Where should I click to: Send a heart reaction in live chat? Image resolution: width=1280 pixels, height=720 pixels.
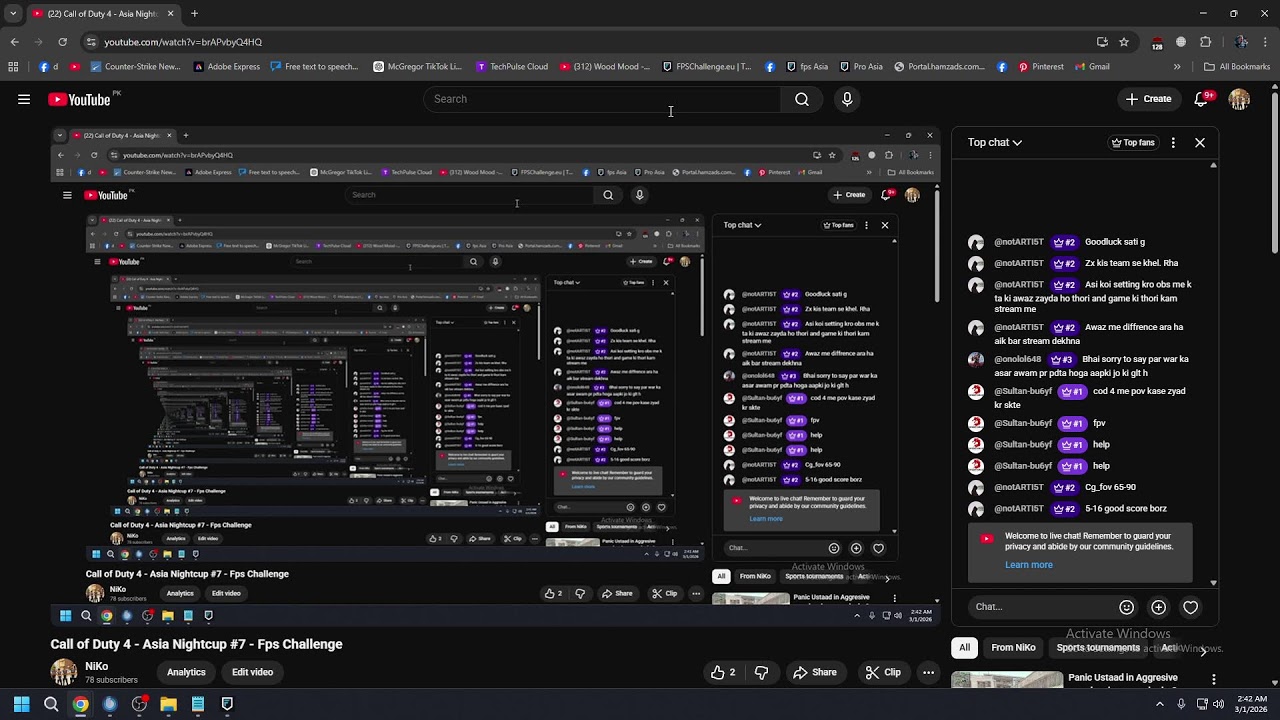click(x=1190, y=607)
